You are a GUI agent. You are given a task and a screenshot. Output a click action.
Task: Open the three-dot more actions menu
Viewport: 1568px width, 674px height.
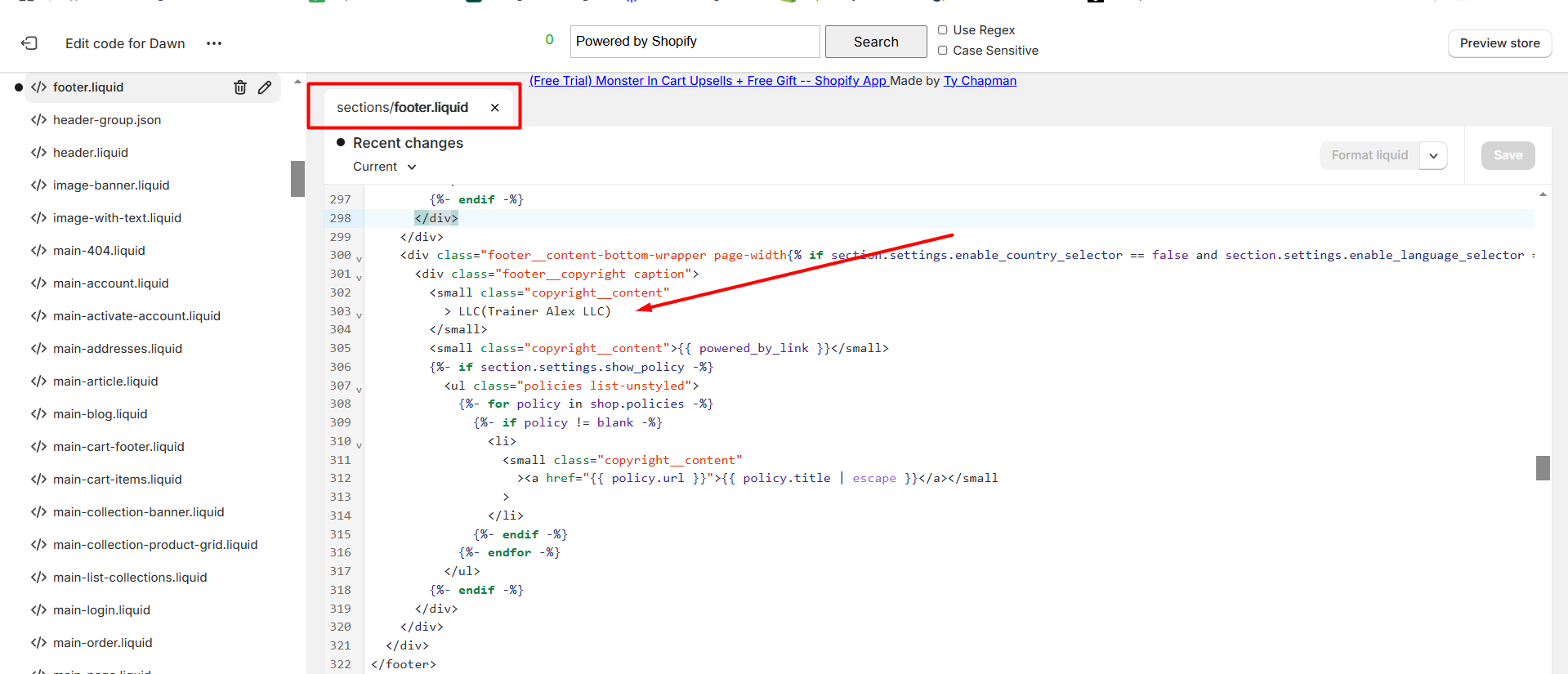(214, 43)
